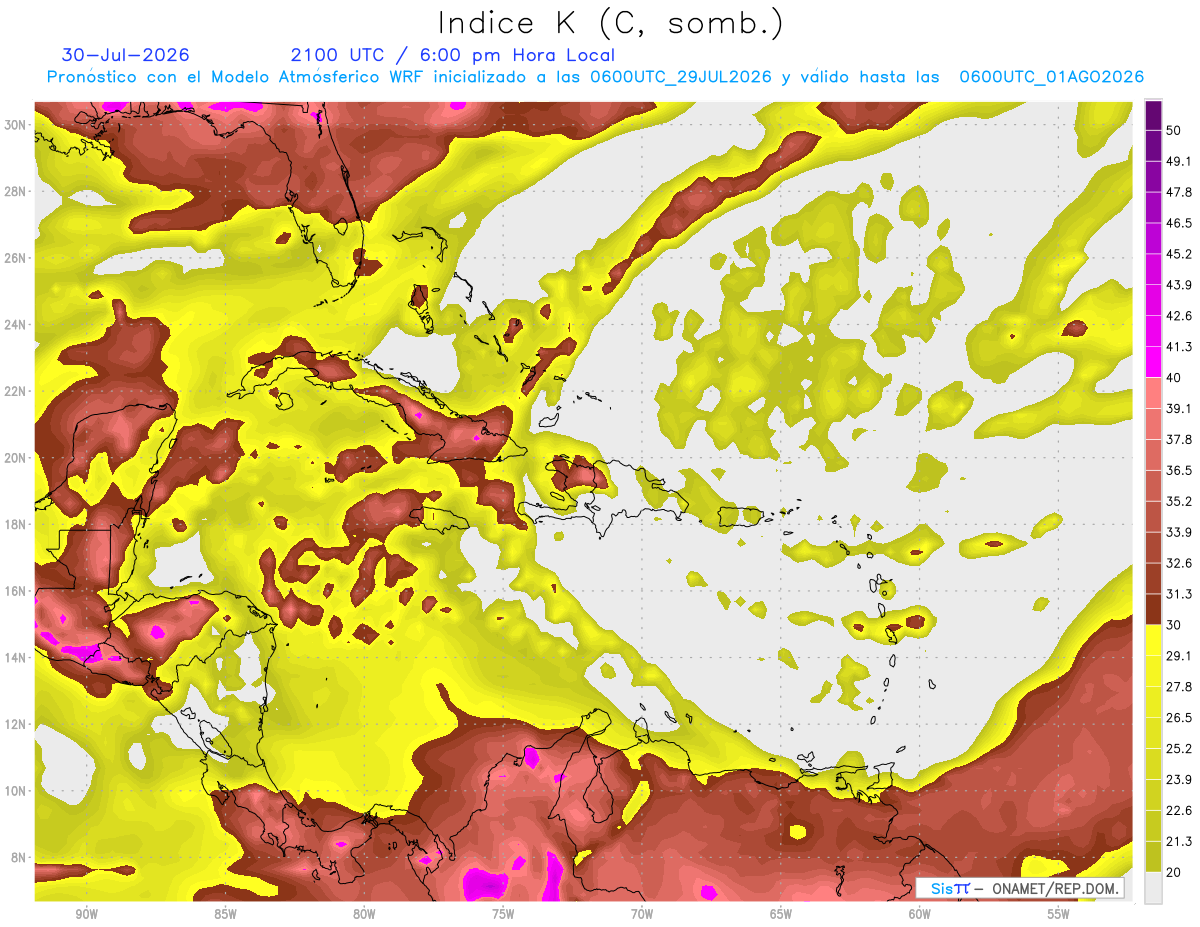Click the colorbar value "22.6"

click(1179, 811)
